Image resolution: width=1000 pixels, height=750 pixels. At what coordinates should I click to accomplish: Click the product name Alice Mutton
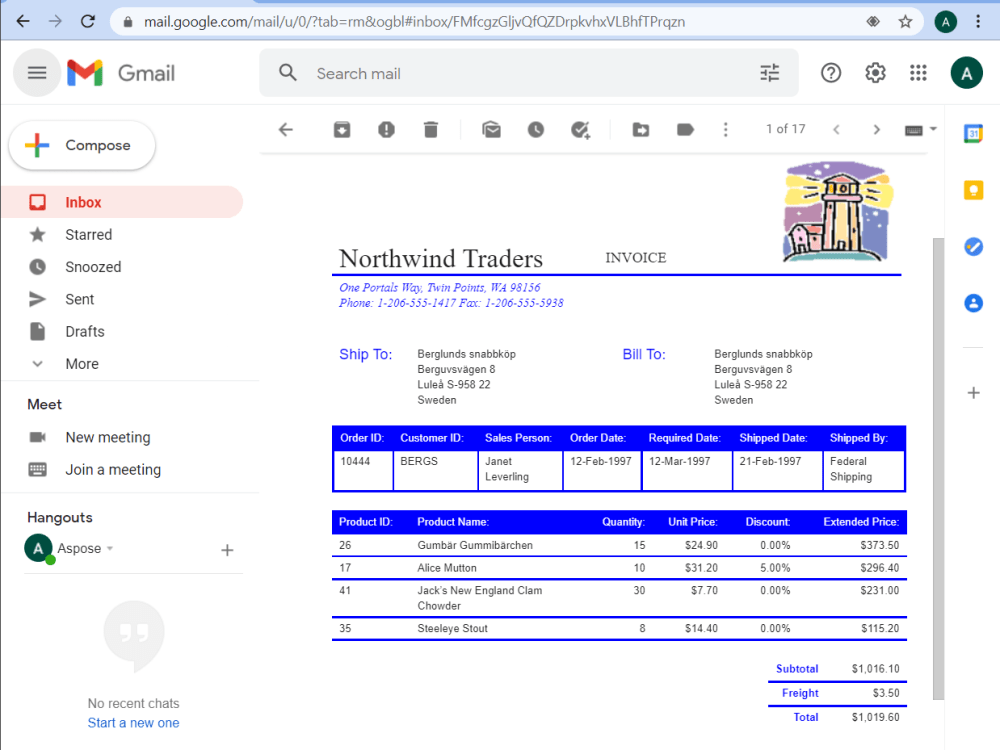pos(447,568)
